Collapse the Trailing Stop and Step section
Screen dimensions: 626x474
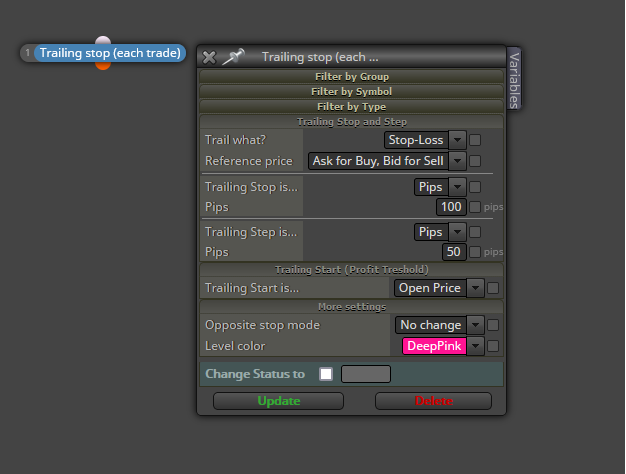[x=352, y=122]
